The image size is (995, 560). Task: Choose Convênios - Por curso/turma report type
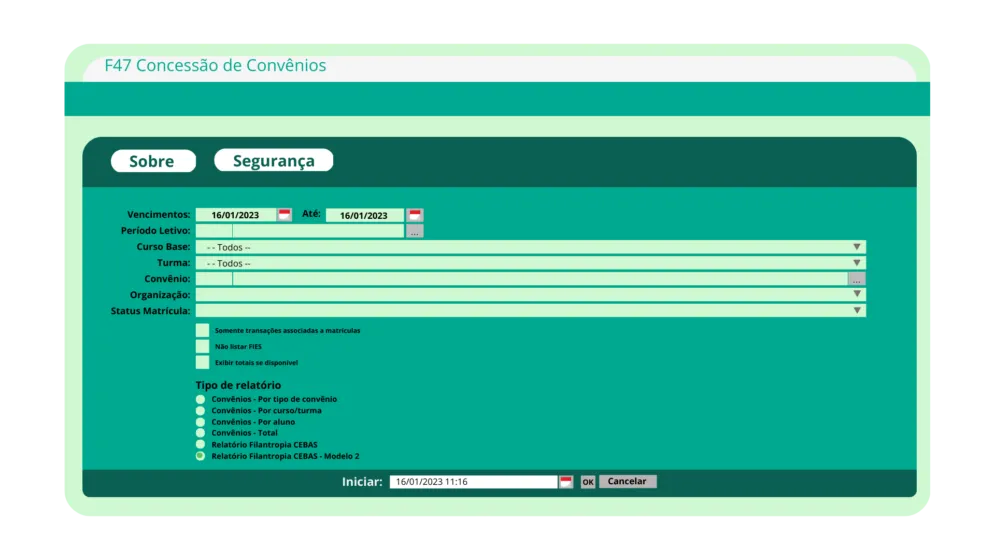click(x=200, y=411)
